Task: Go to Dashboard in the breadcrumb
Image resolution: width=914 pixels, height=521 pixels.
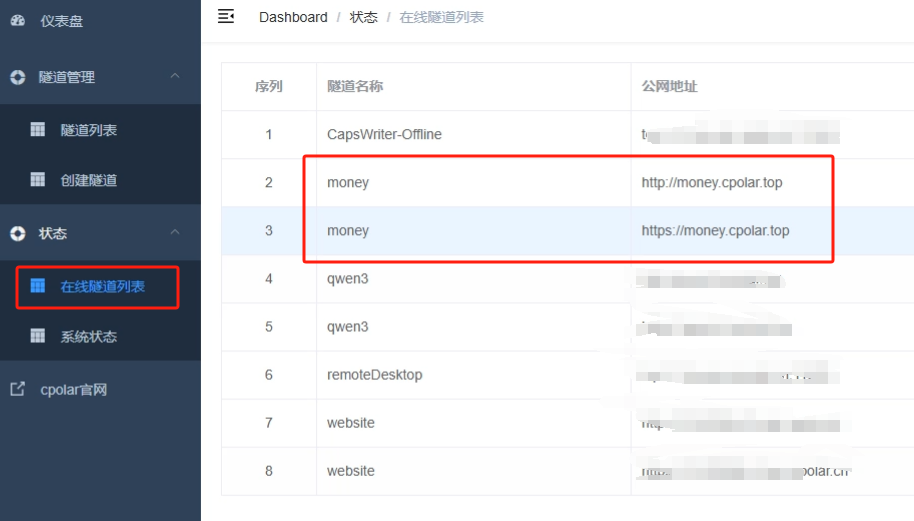Action: [x=293, y=17]
